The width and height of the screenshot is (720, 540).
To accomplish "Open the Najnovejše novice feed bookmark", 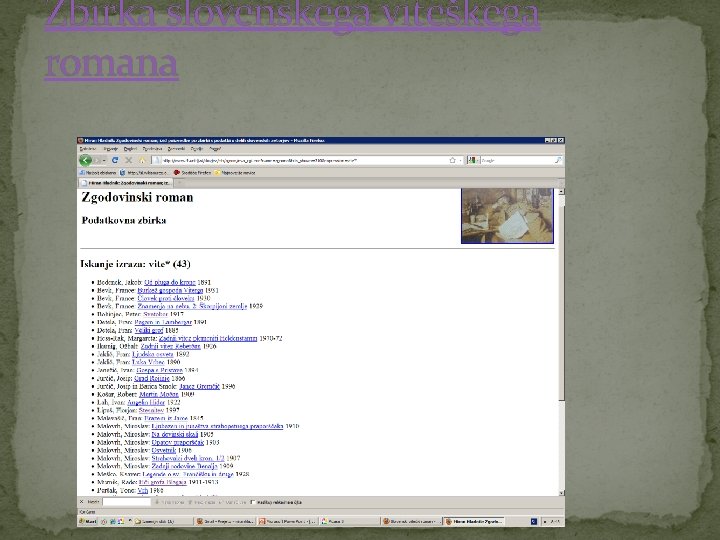I will [235, 173].
